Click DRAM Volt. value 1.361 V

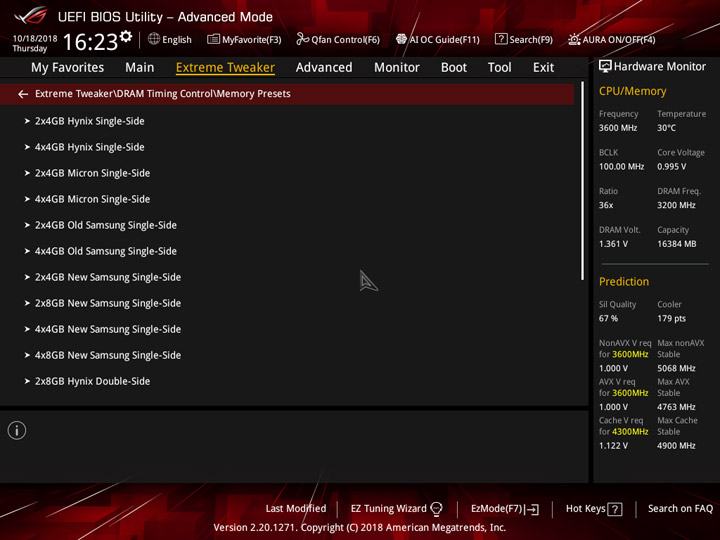pyautogui.click(x=613, y=244)
